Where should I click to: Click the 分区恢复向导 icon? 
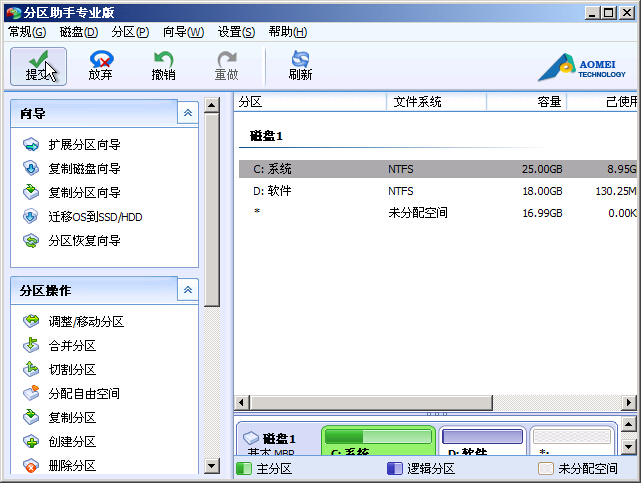pos(31,241)
